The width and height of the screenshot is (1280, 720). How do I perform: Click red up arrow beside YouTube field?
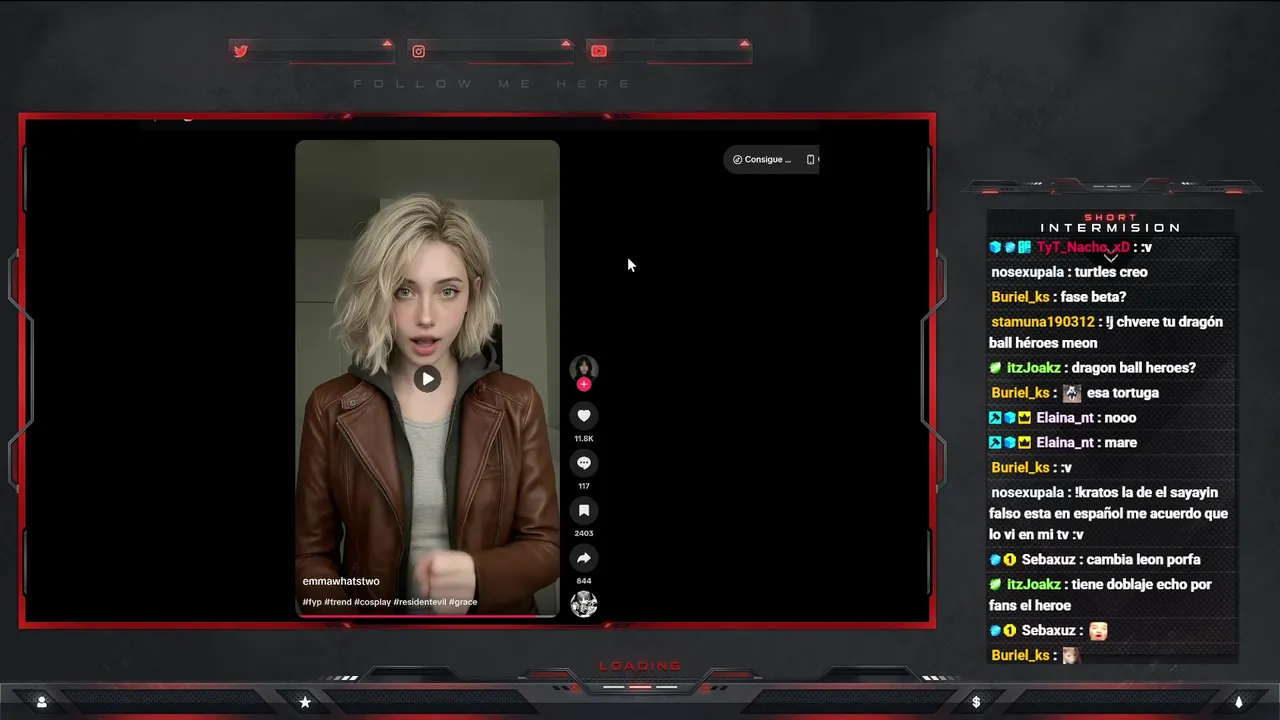coord(744,43)
